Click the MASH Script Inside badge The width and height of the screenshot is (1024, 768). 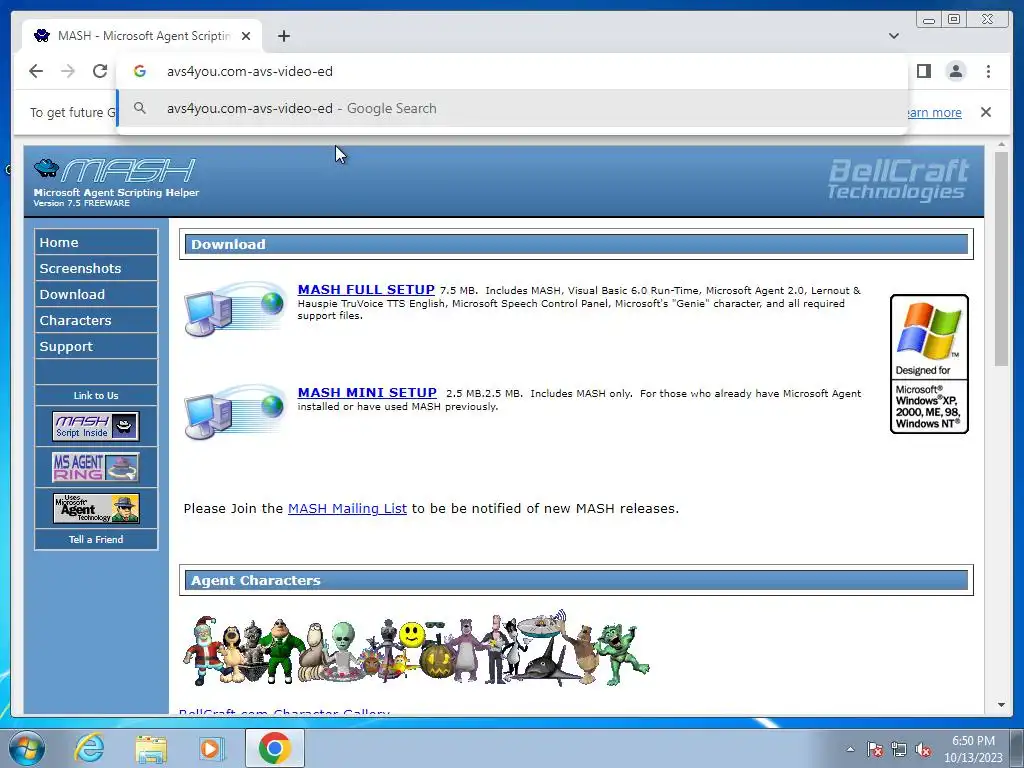coord(96,426)
